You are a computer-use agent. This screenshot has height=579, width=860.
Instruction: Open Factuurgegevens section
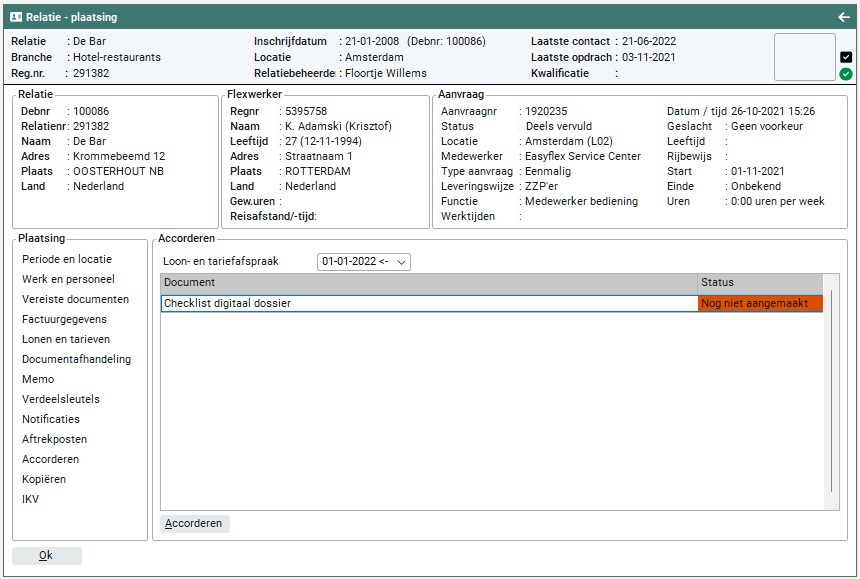point(64,319)
